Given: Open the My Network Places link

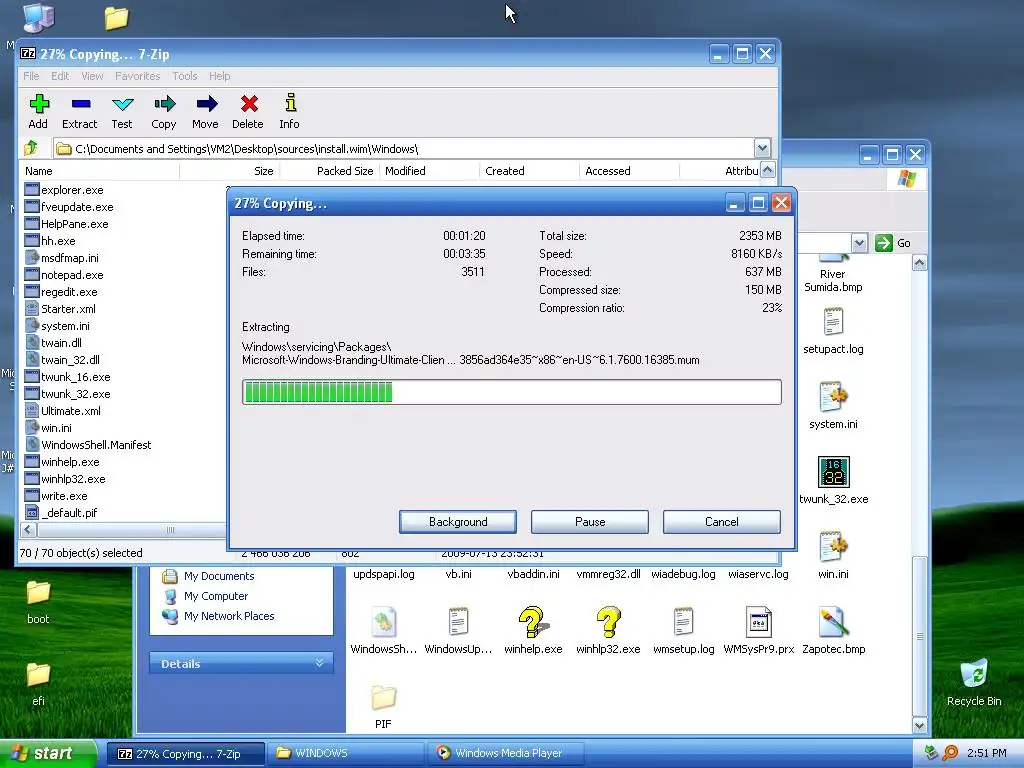Looking at the screenshot, I should point(229,616).
